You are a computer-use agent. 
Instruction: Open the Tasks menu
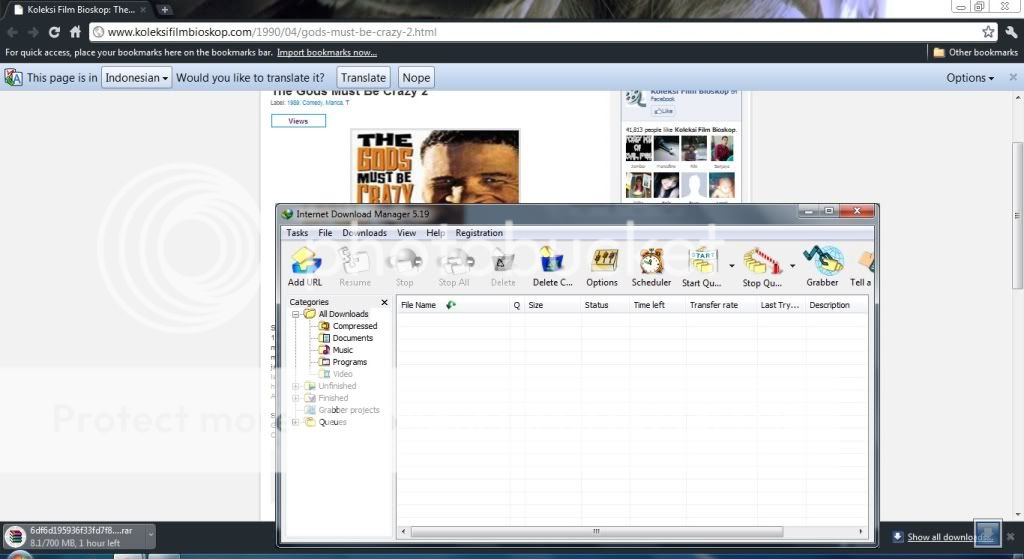coord(297,232)
